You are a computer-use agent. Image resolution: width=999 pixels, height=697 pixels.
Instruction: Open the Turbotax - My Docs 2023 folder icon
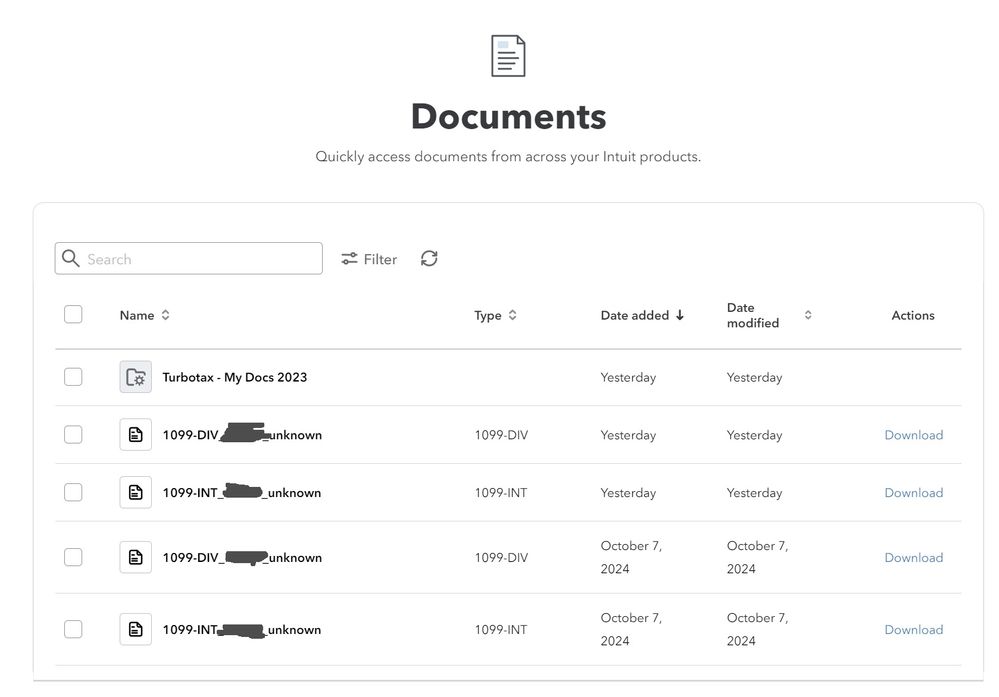(136, 377)
